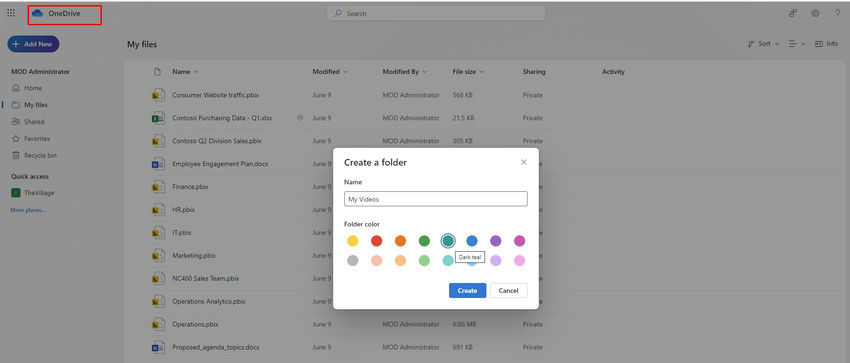Click Create to make the folder
This screenshot has width=850, height=363.
(x=467, y=290)
